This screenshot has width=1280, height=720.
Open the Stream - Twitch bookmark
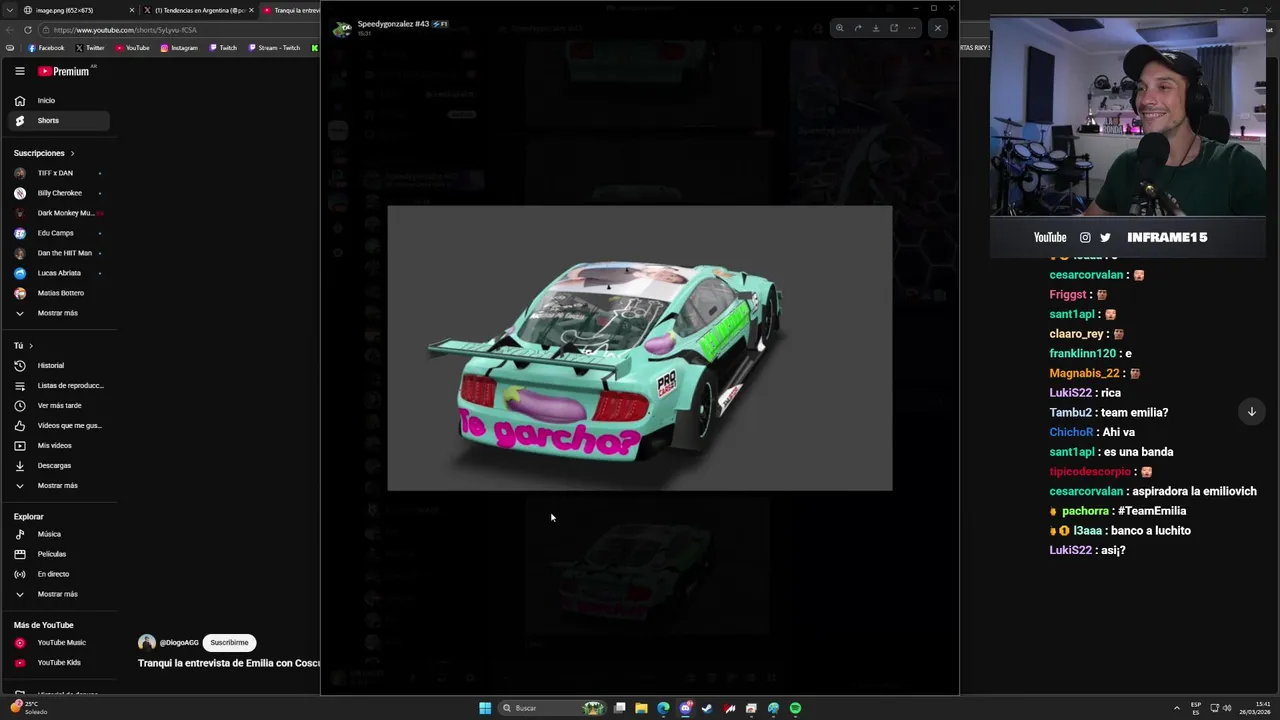tap(274, 48)
